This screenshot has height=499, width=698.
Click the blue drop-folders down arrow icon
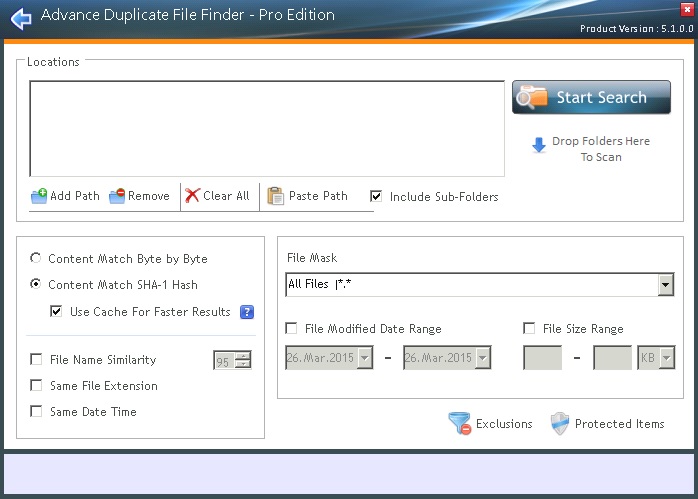click(x=539, y=145)
